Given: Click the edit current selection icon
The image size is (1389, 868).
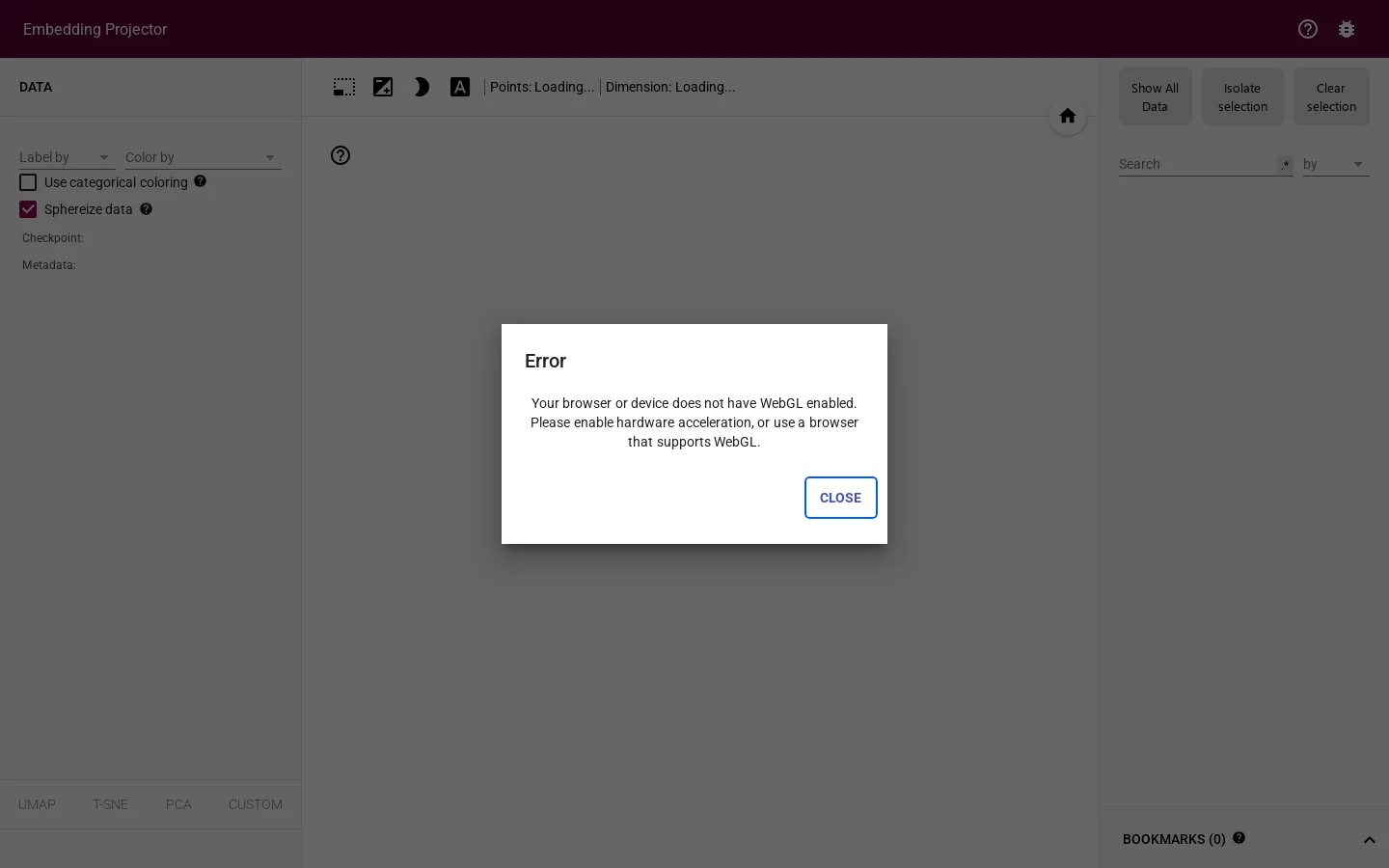Looking at the screenshot, I should click(383, 87).
